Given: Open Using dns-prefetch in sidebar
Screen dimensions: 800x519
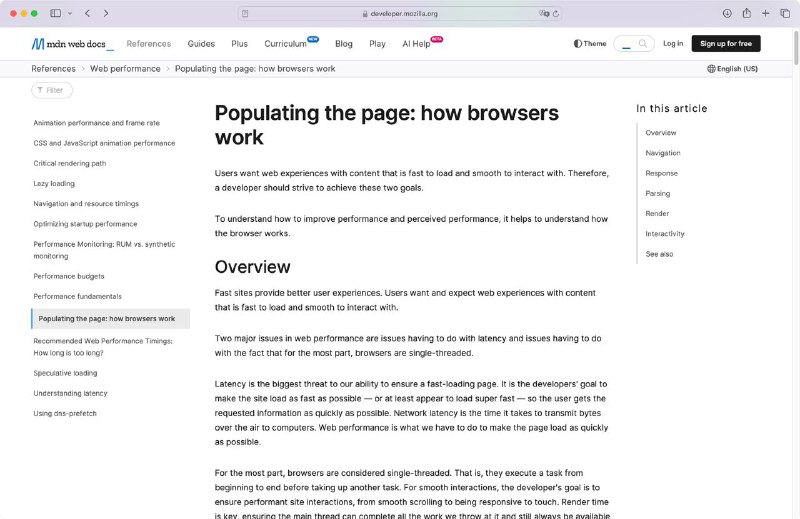Looking at the screenshot, I should click(65, 413).
